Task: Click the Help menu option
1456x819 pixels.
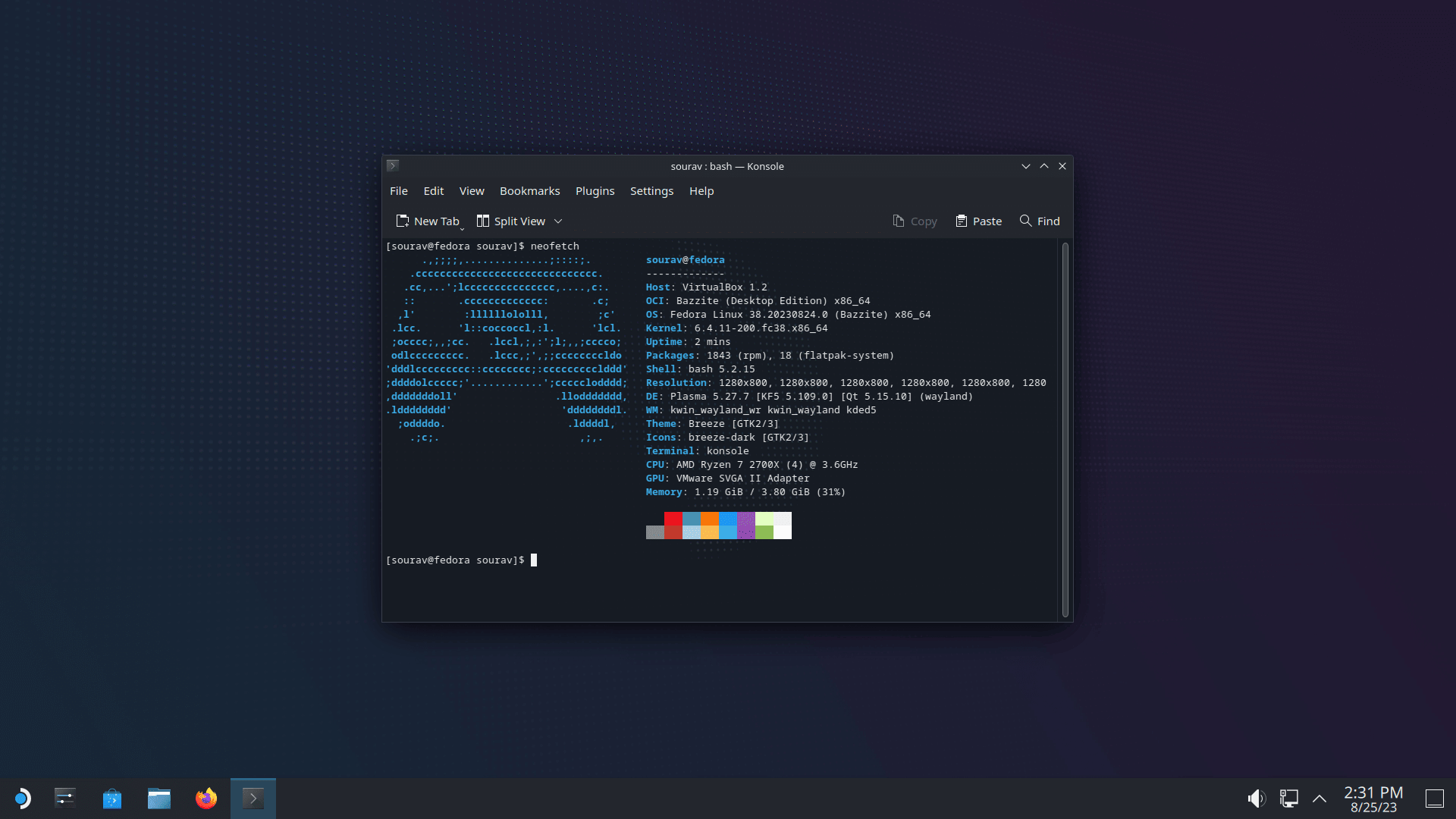Action: 702,191
